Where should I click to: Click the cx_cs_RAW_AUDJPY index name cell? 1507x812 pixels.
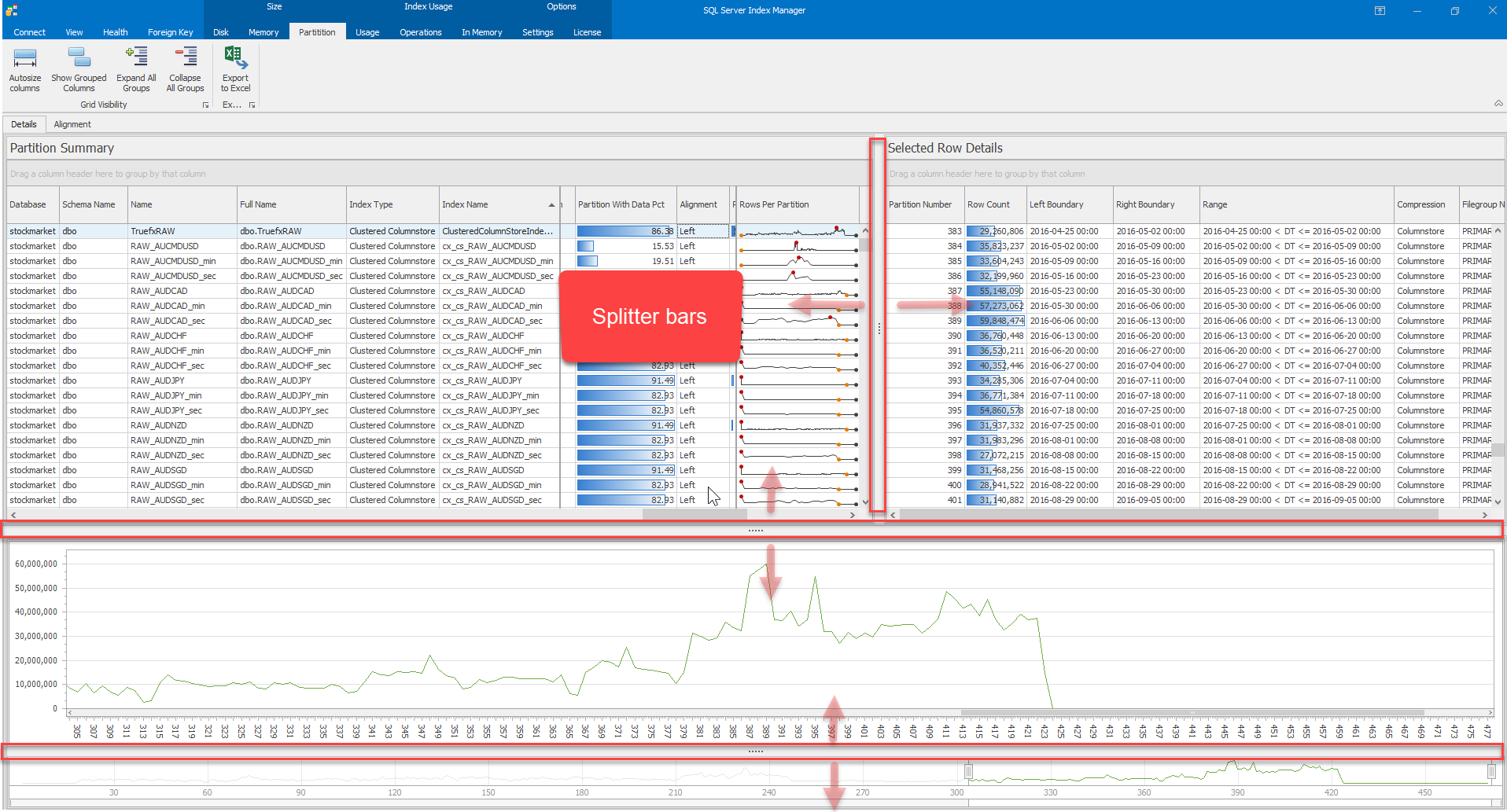click(x=499, y=380)
